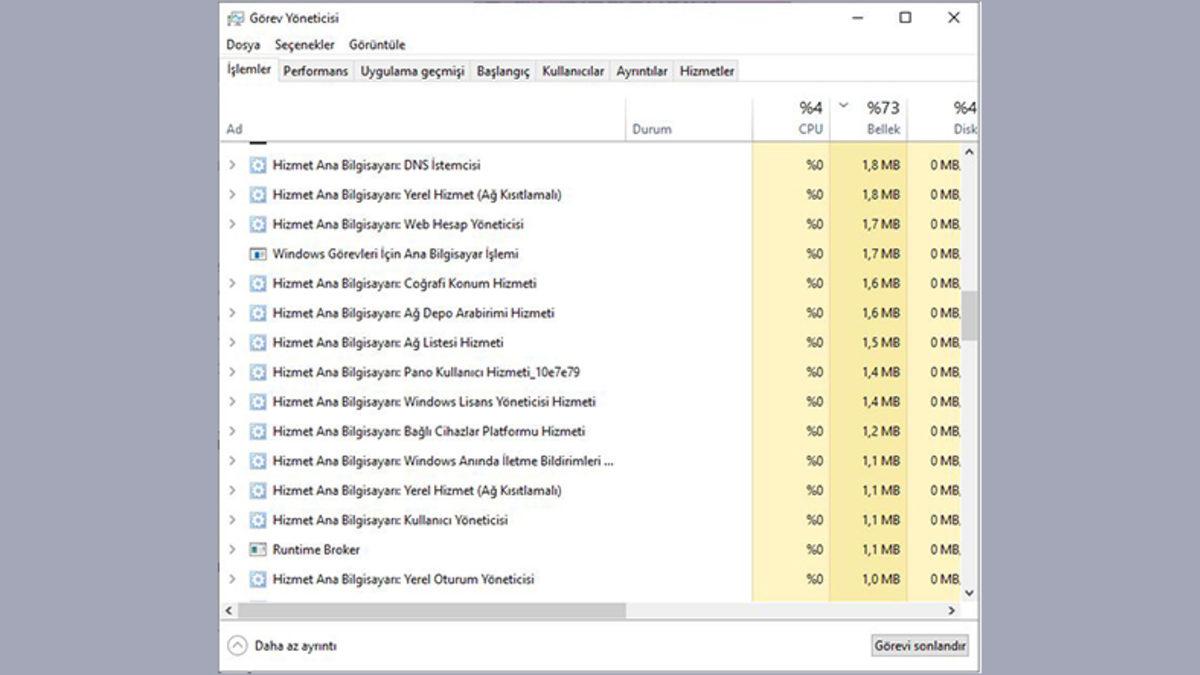This screenshot has height=675, width=1200.
Task: Click the Runtime Broker process icon
Action: coord(259,549)
